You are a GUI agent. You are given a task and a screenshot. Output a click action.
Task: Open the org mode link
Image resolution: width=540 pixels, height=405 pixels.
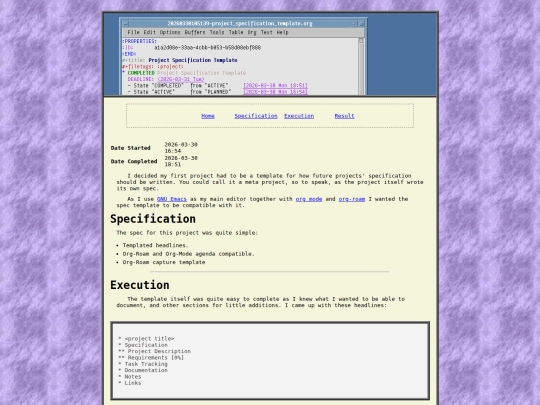point(309,199)
